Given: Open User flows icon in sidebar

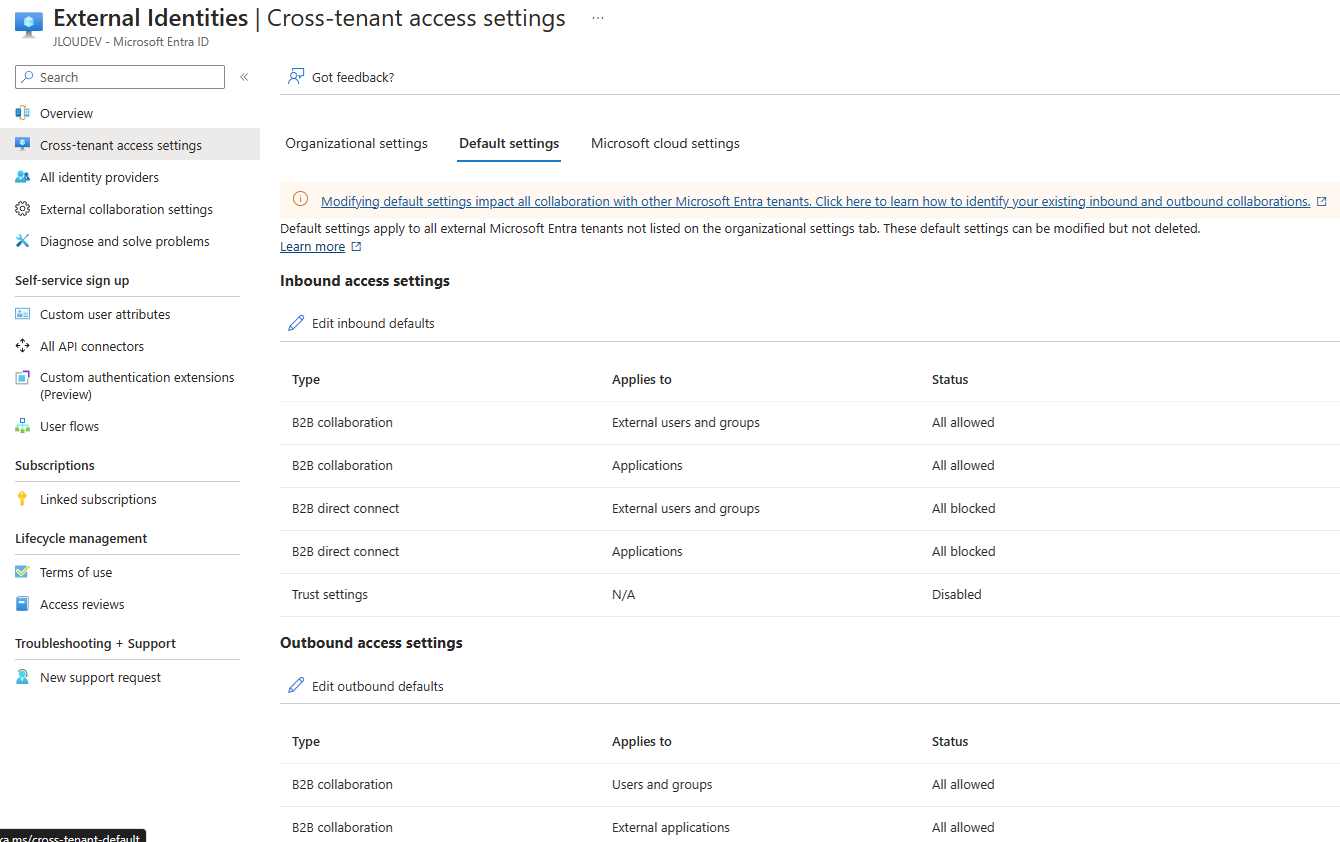Looking at the screenshot, I should (22, 426).
